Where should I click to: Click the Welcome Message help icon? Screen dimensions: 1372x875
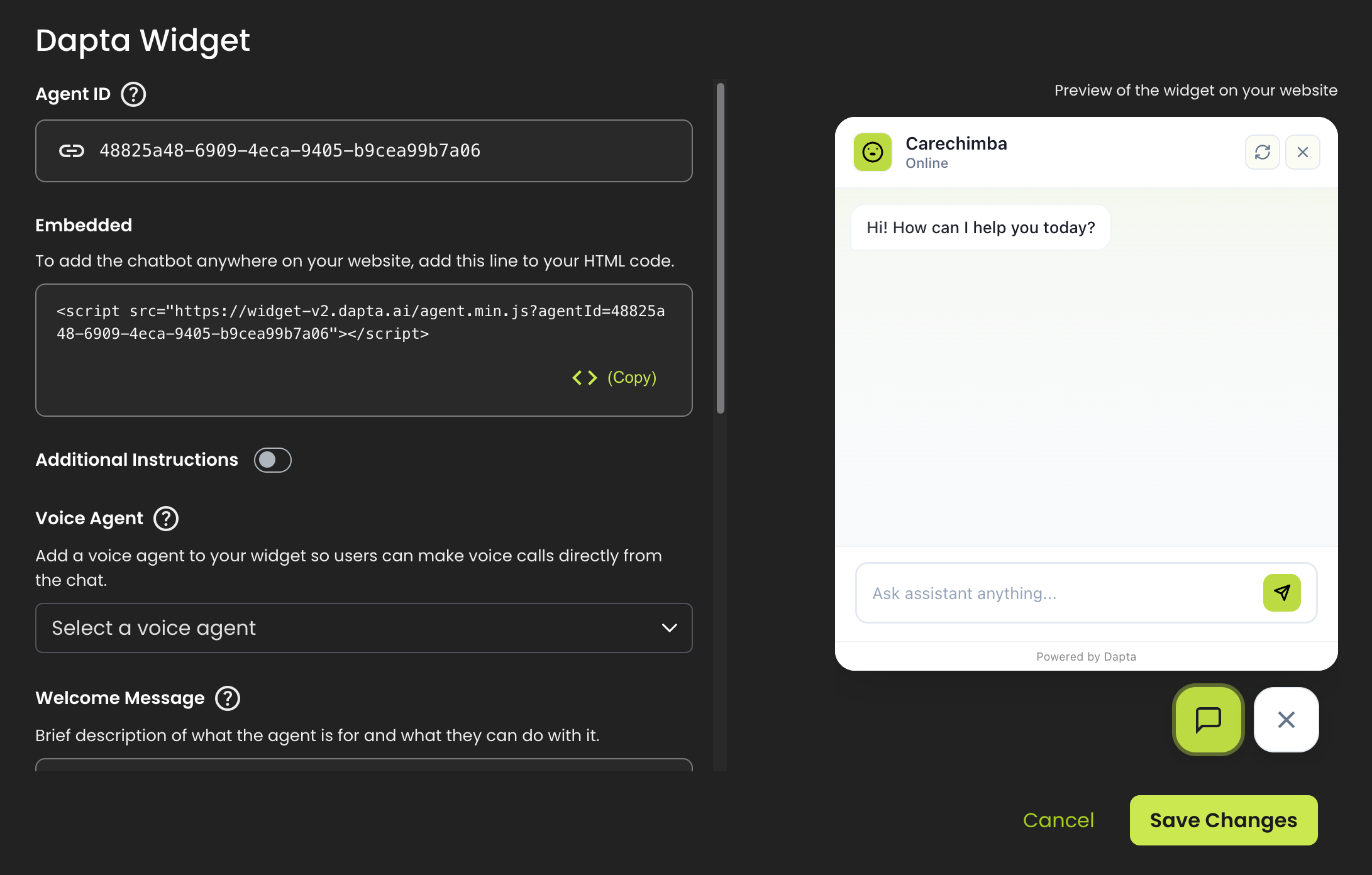tap(228, 698)
